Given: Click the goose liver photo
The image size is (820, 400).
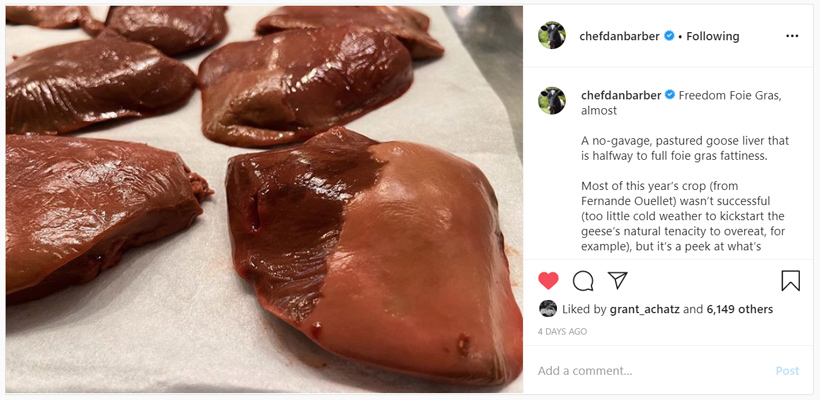Looking at the screenshot, I should [x=264, y=200].
